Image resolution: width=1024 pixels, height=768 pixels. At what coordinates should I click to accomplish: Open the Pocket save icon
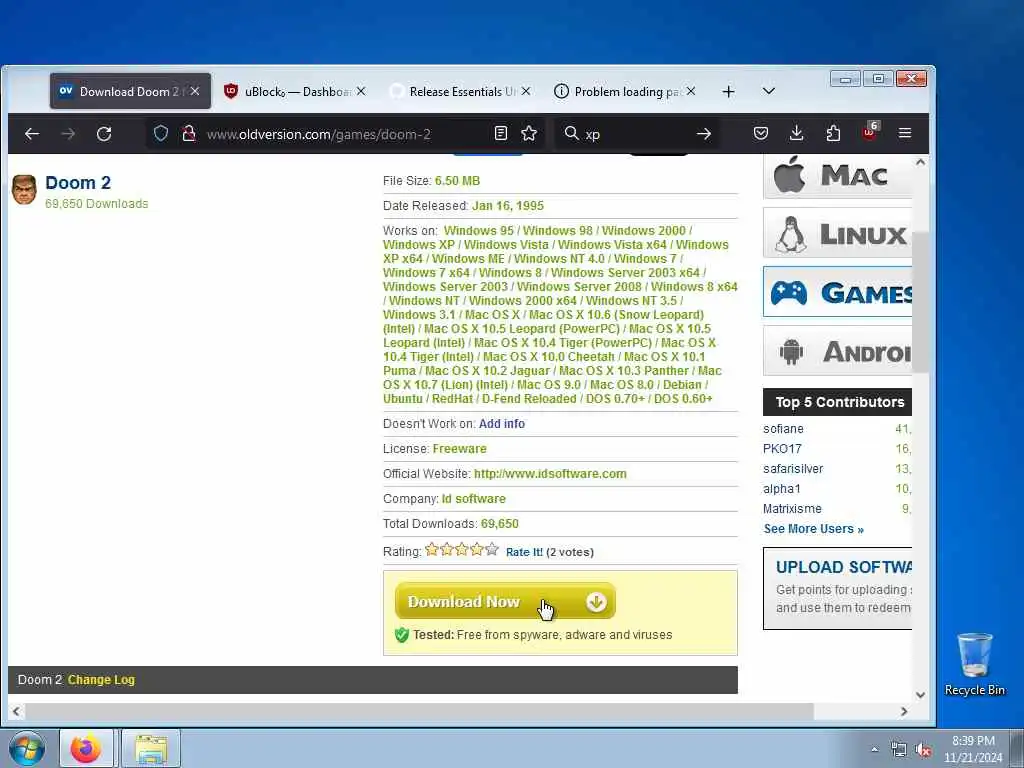click(x=761, y=133)
